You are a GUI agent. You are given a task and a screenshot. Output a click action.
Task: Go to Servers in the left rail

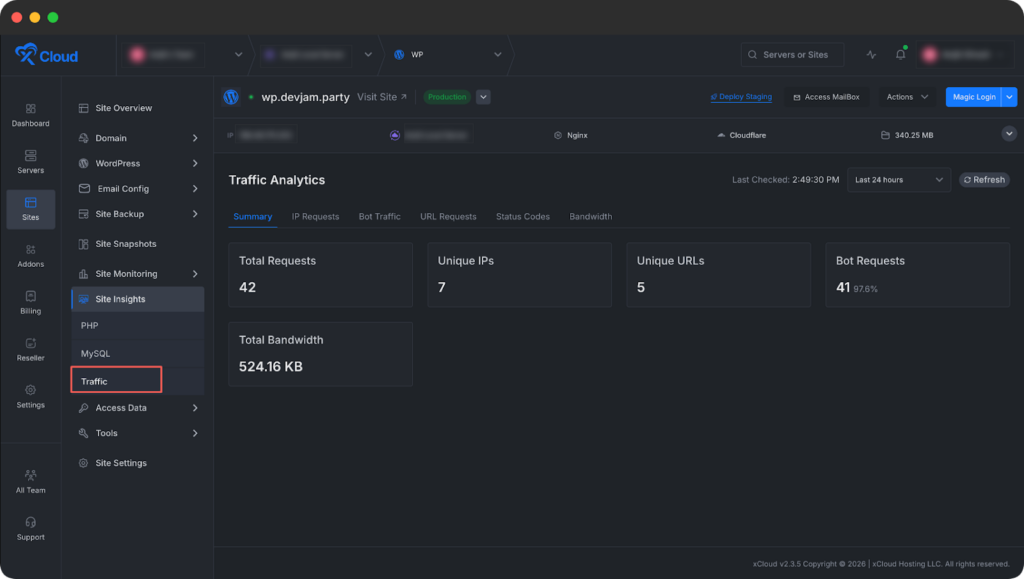(x=30, y=162)
